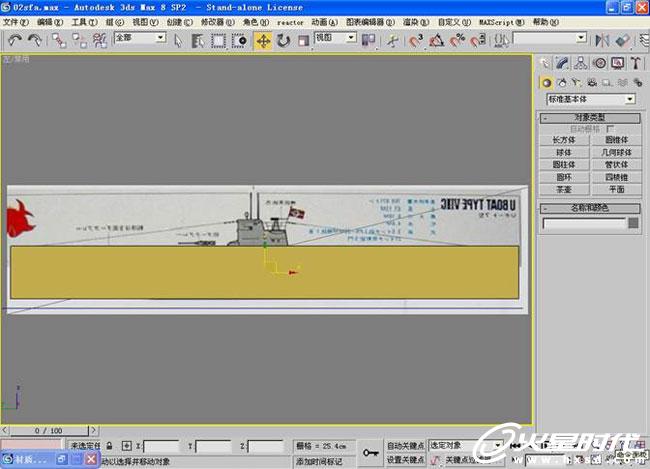Open the 工具 menu
This screenshot has height=469, width=650.
click(x=85, y=22)
